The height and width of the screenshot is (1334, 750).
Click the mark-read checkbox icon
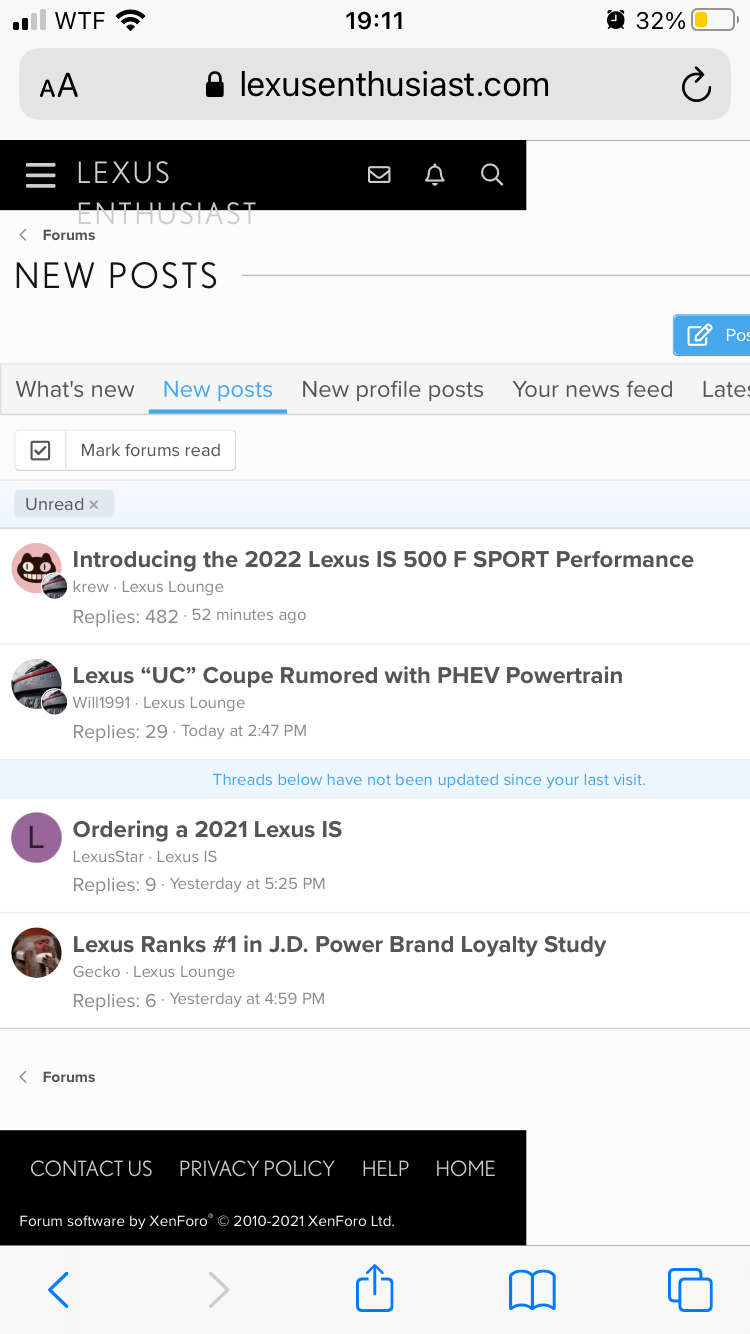[40, 450]
